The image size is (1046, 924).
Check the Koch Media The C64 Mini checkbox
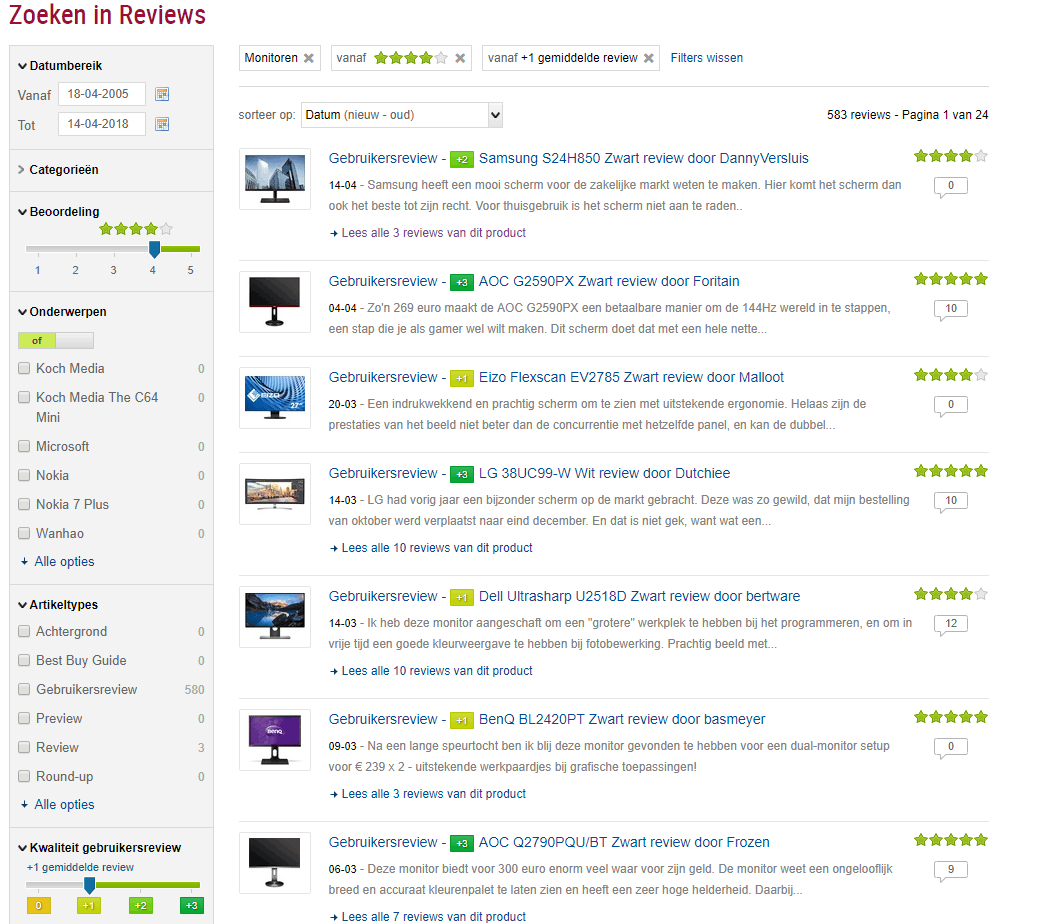(24, 397)
